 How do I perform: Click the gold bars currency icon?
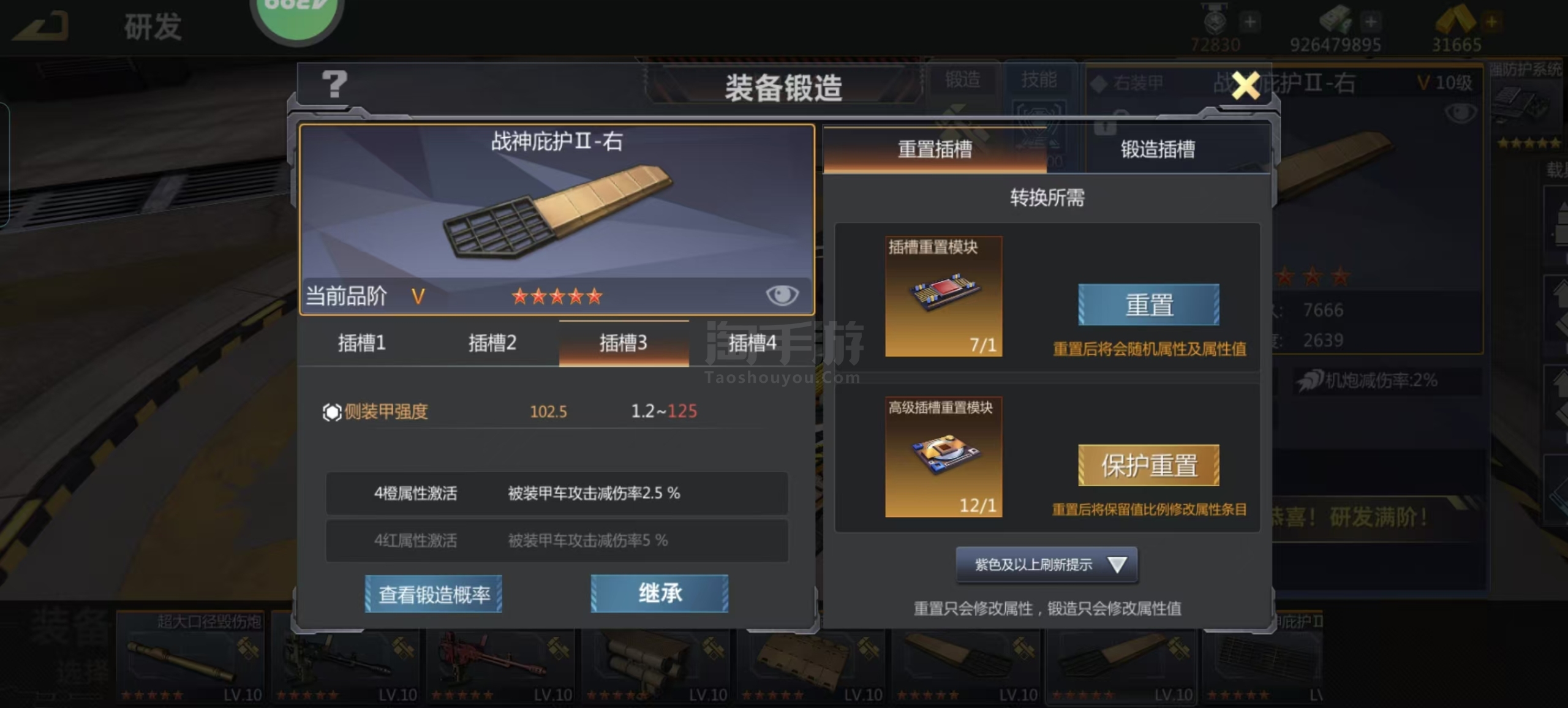pos(1456,20)
